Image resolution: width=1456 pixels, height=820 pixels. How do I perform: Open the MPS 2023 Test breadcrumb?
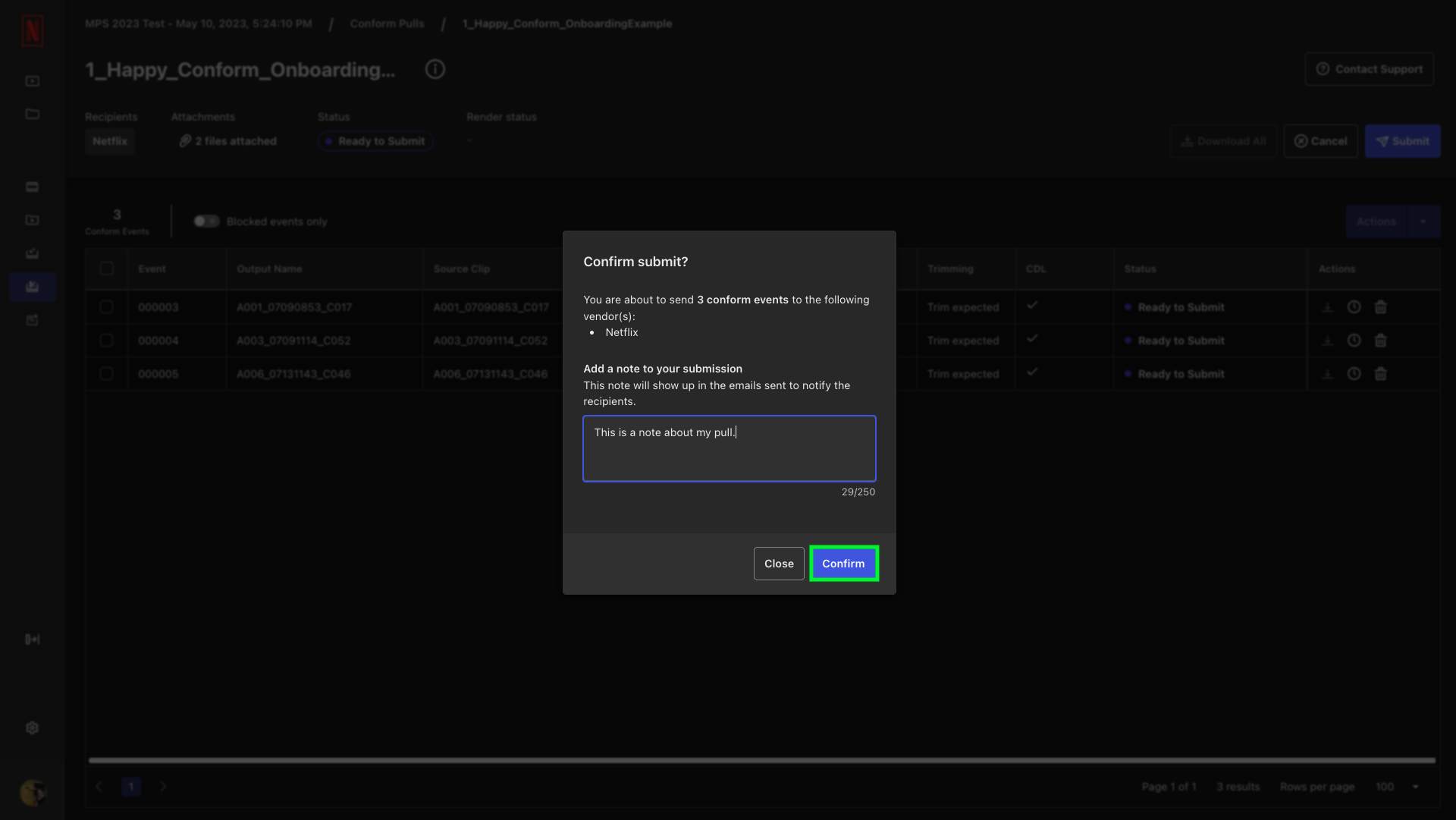(x=199, y=24)
